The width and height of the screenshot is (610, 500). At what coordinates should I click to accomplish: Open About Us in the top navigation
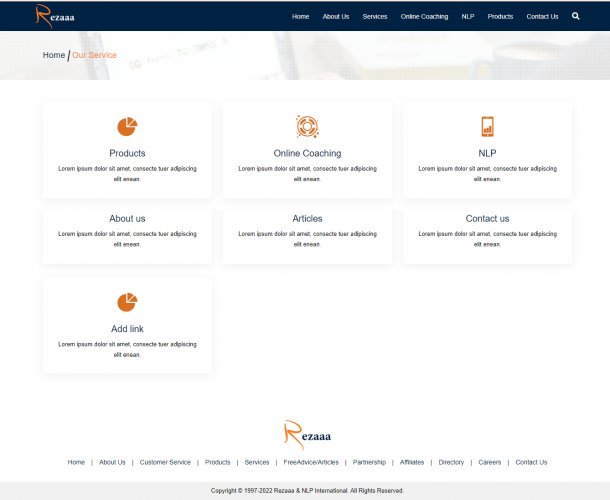tap(336, 16)
